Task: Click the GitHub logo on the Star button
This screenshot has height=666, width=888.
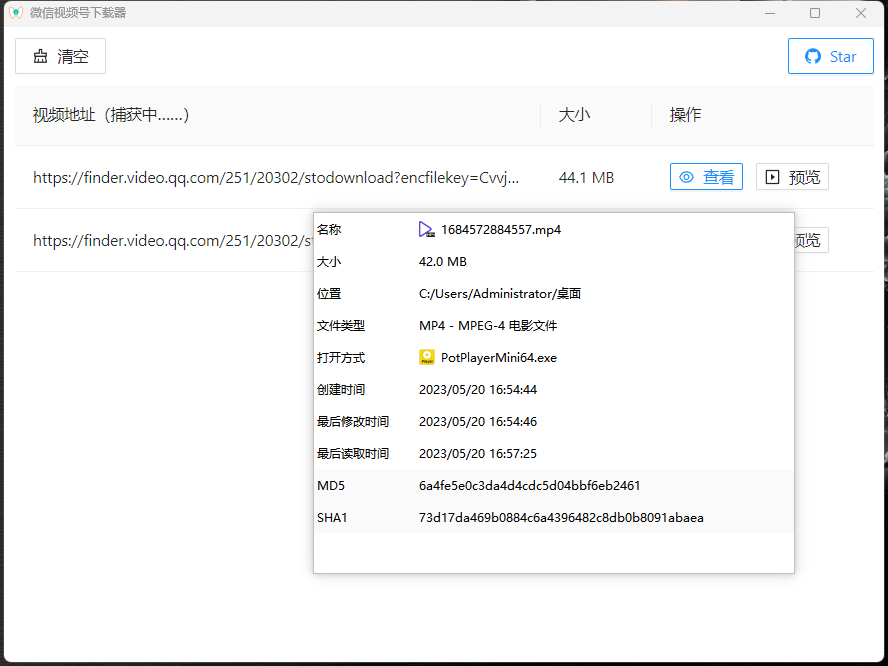Action: tap(811, 56)
